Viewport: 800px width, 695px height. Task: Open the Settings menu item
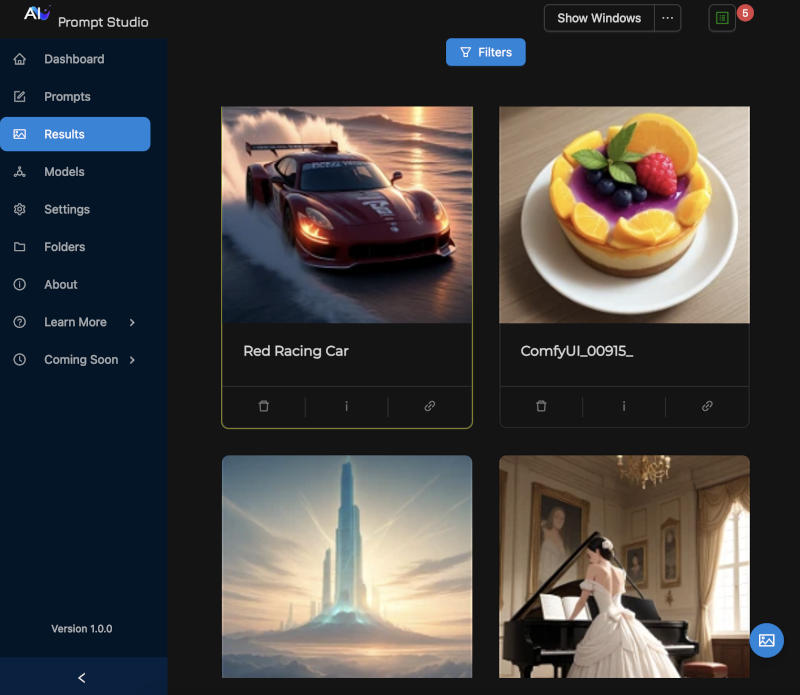[76, 209]
